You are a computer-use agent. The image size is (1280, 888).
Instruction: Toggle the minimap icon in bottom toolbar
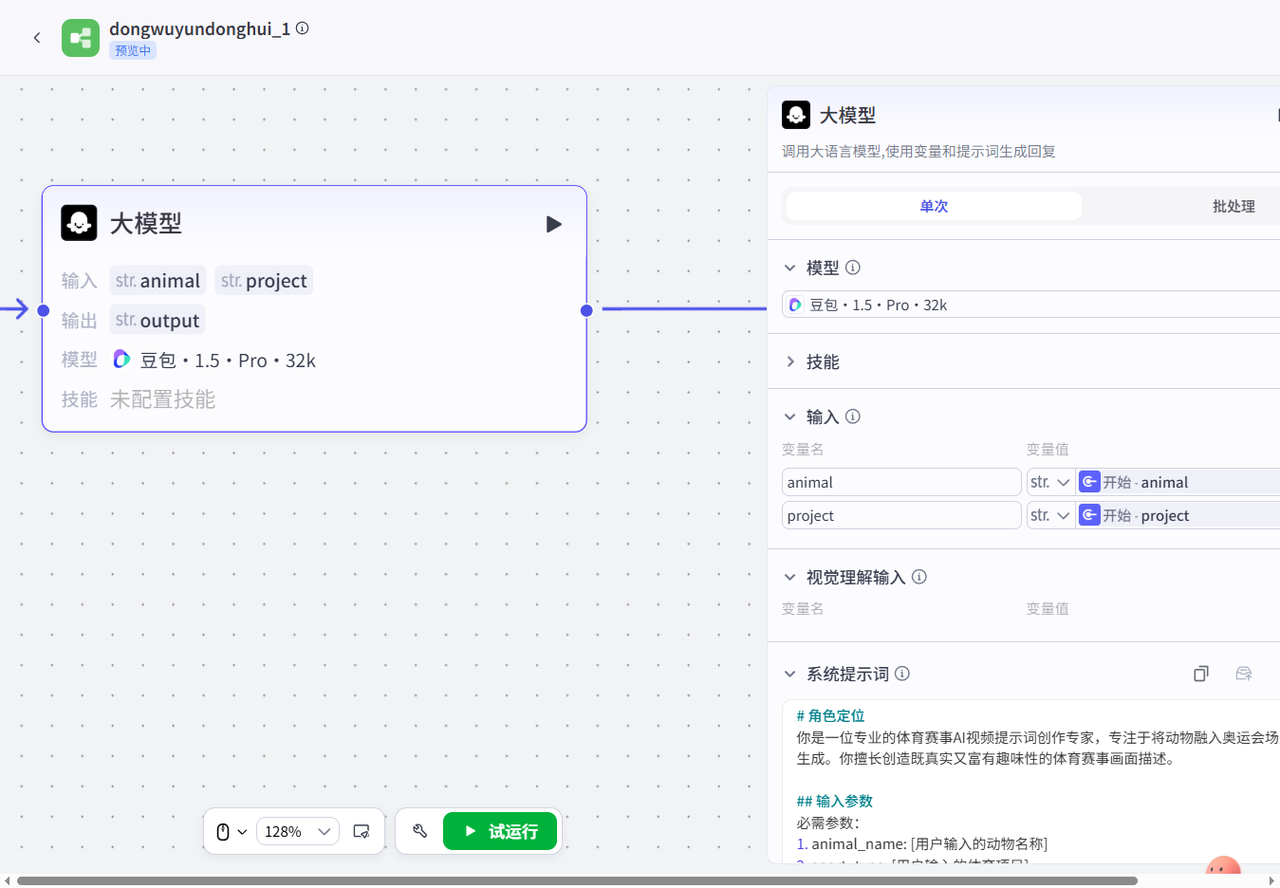(362, 831)
